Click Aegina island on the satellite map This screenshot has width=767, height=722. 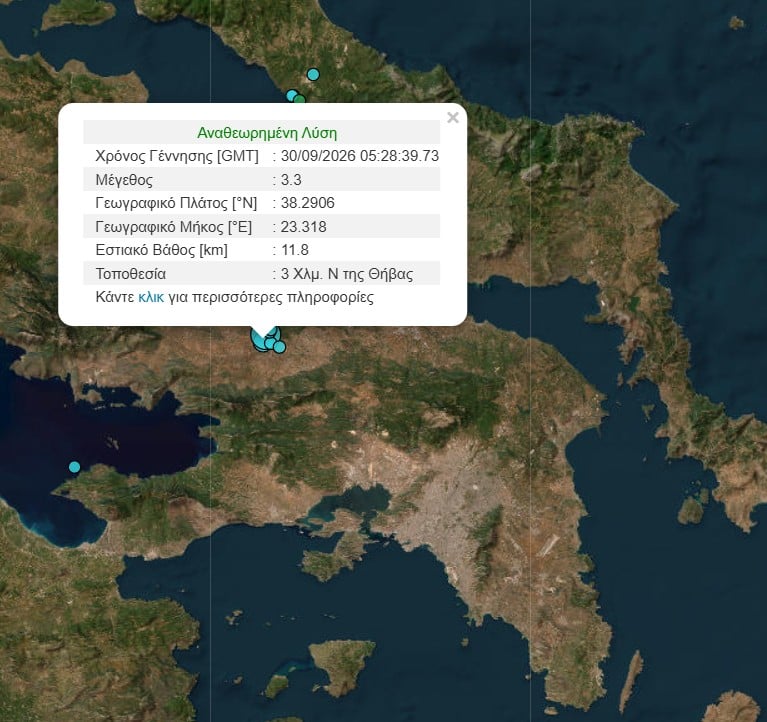point(342,666)
